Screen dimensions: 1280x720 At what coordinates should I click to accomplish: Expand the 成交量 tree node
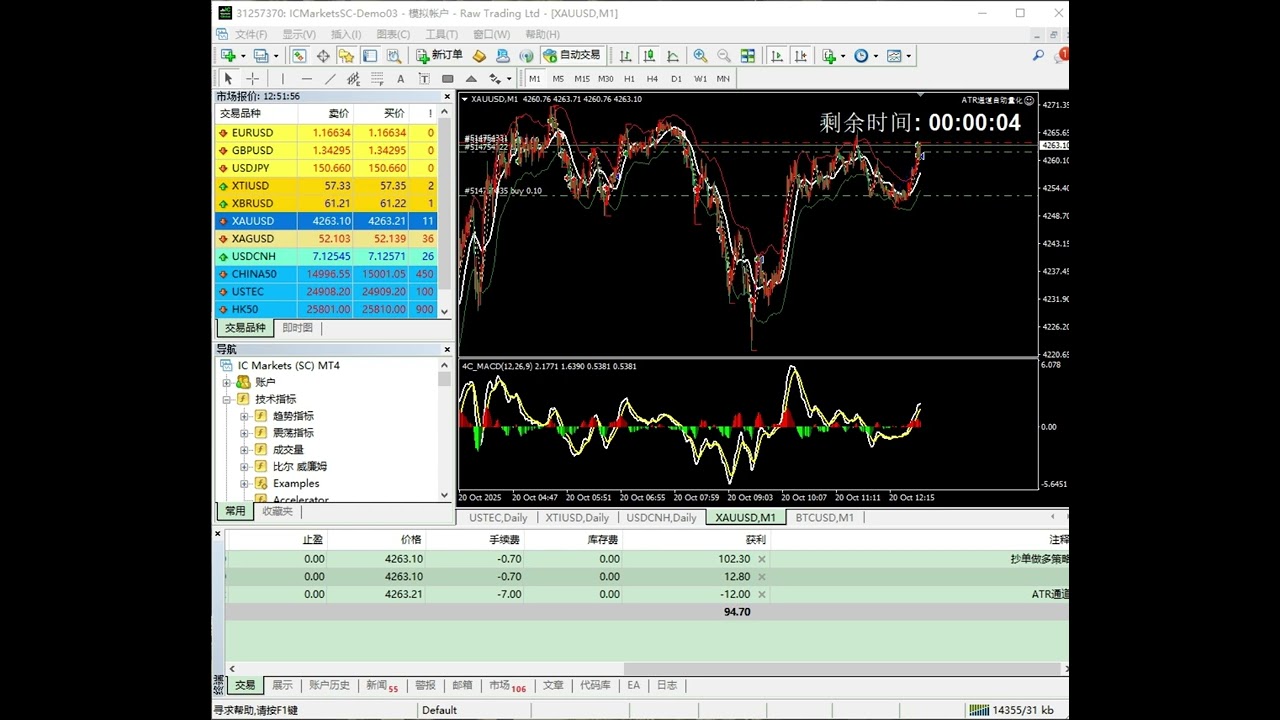[244, 450]
